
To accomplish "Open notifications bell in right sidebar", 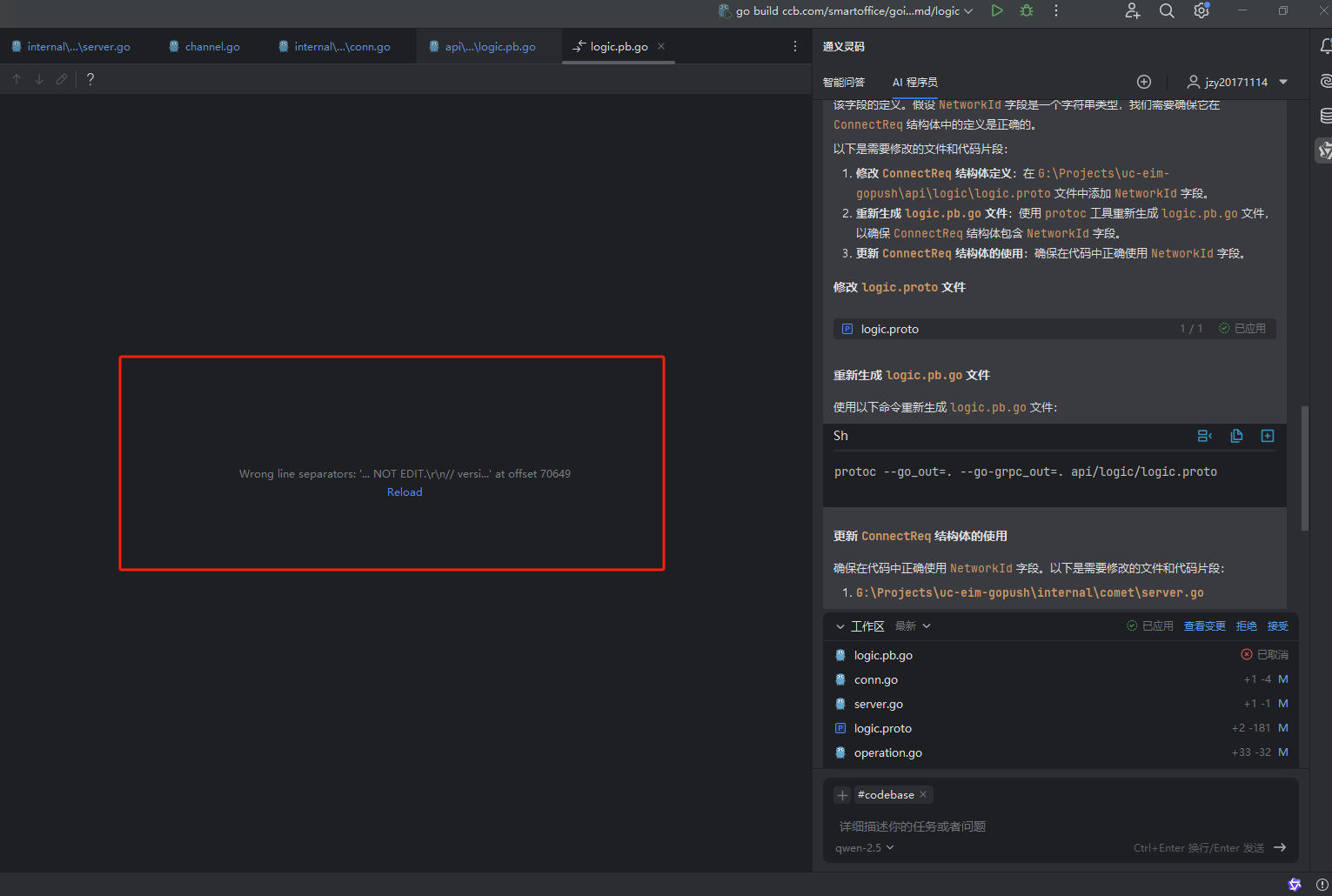I will pyautogui.click(x=1325, y=46).
